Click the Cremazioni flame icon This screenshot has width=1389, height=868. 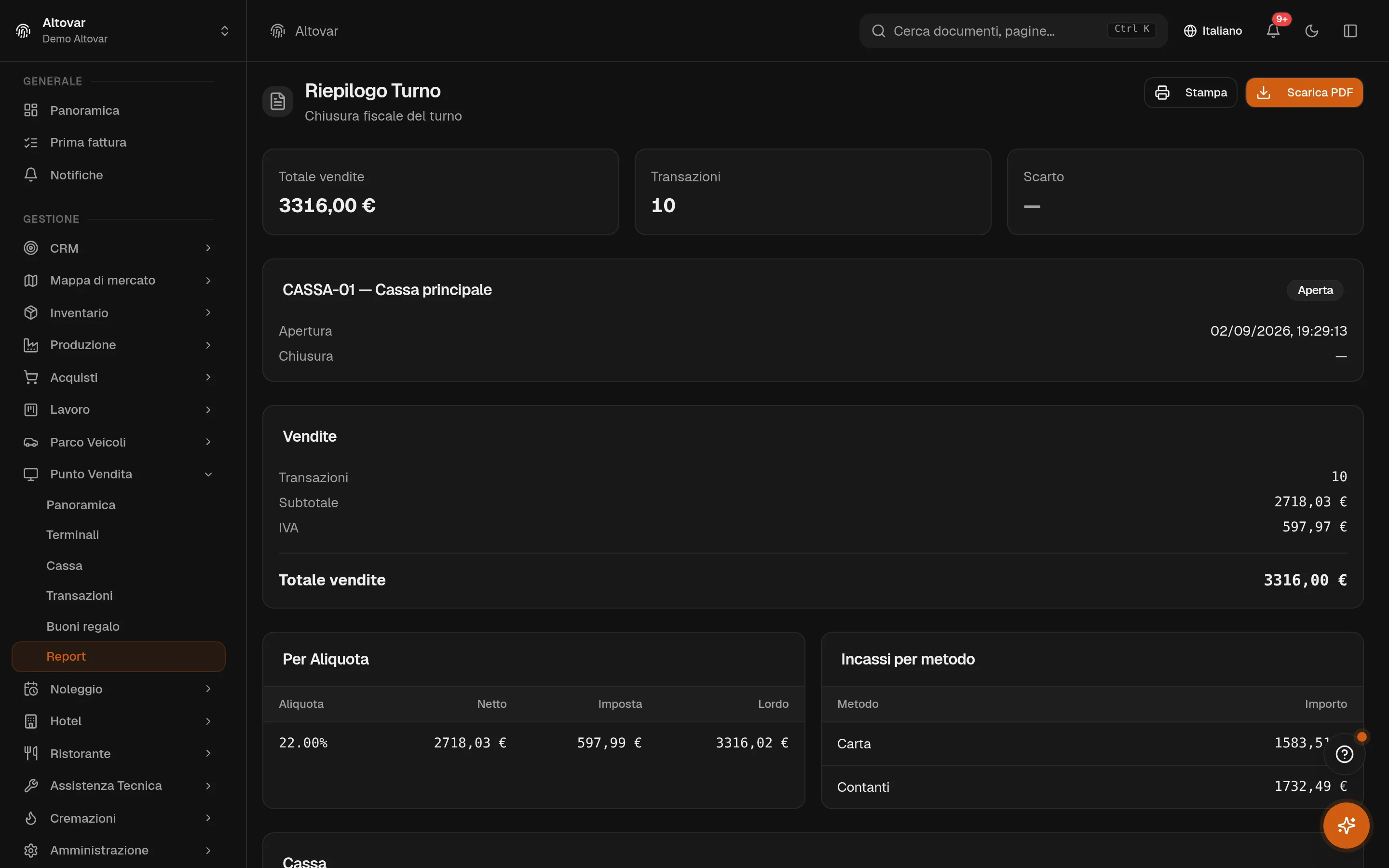click(31, 818)
